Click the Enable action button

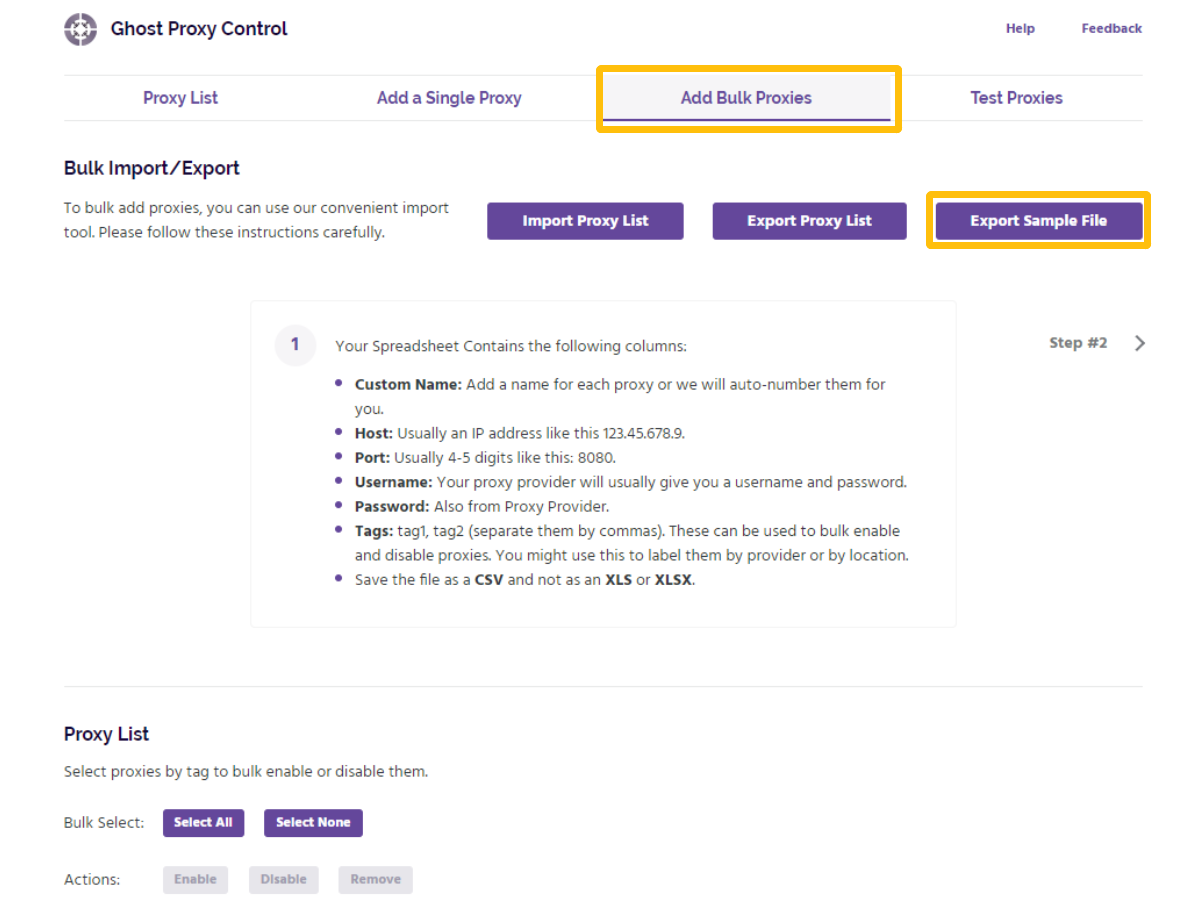(195, 880)
